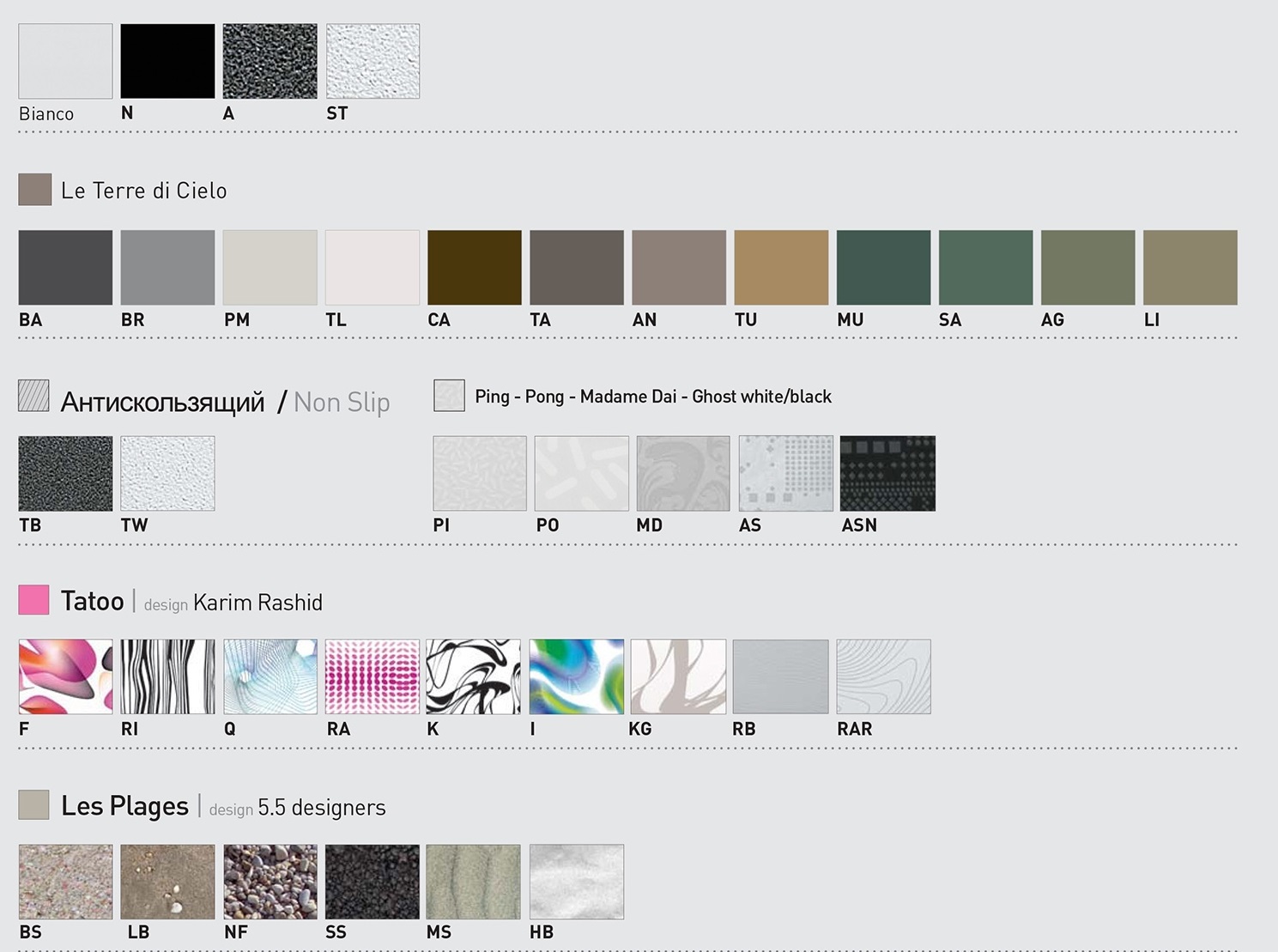Viewport: 1278px width, 952px height.
Task: Pick the olive LI color swatch
Action: coord(1190,267)
